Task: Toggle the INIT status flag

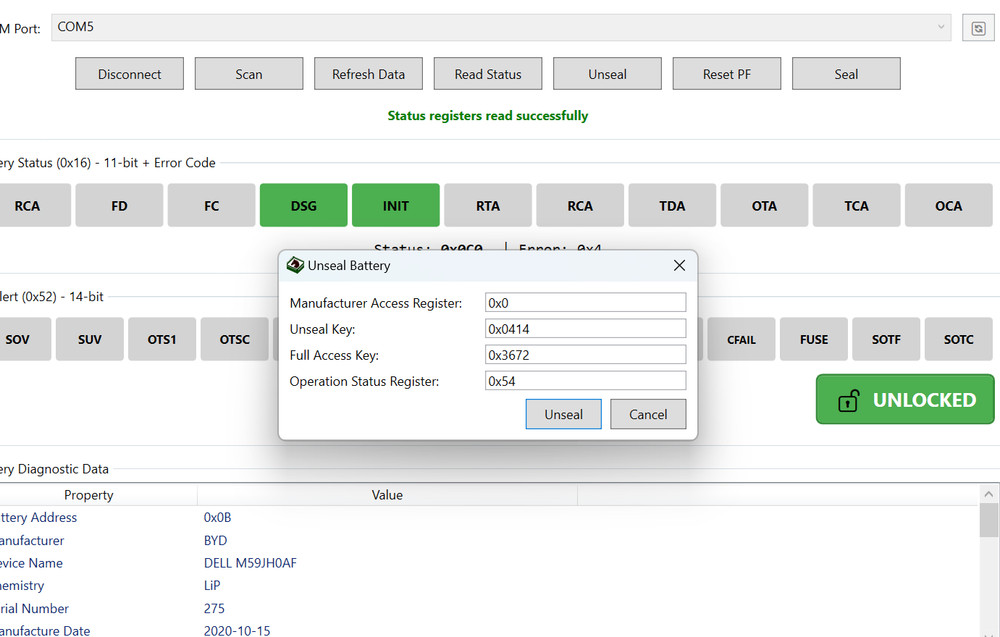Action: [396, 206]
